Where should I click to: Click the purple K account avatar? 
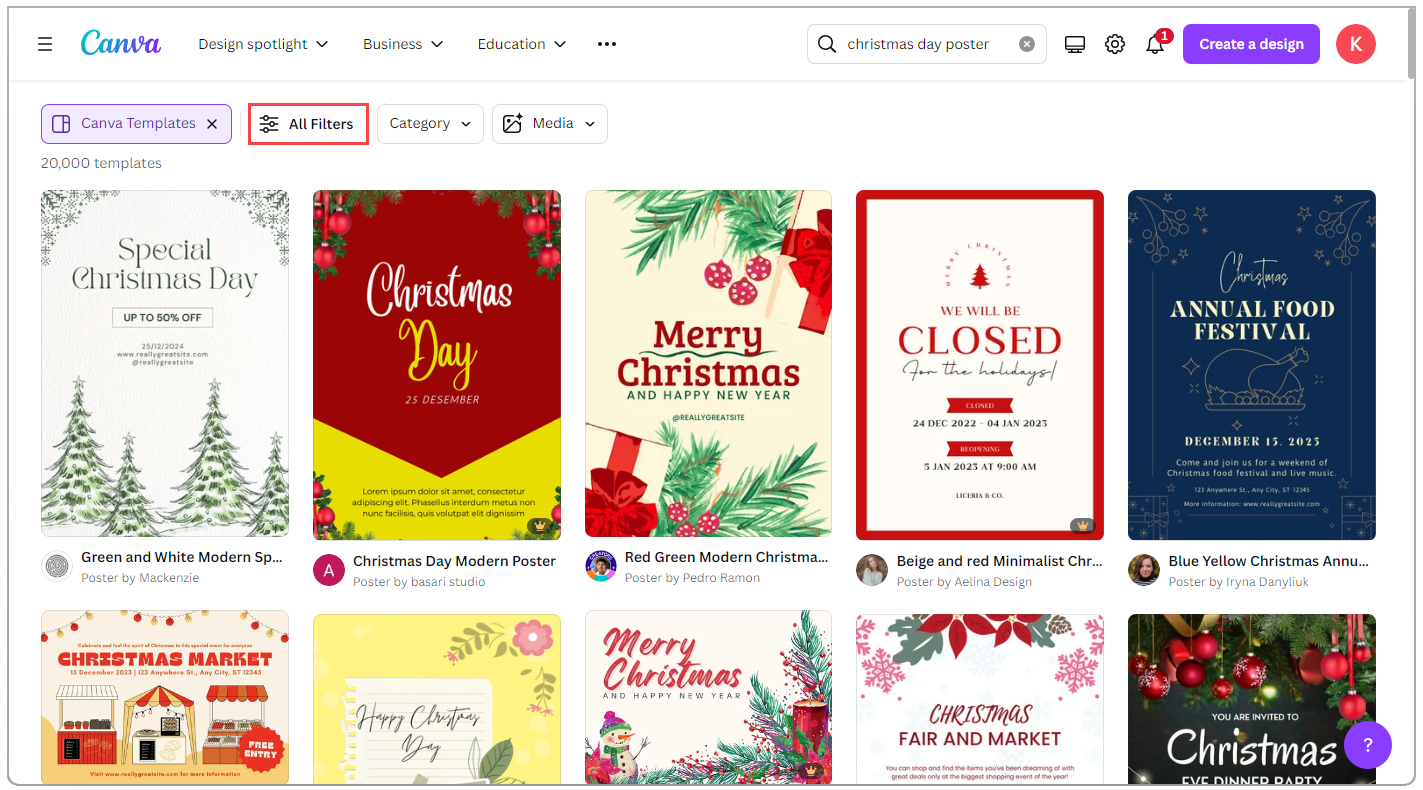(1355, 43)
